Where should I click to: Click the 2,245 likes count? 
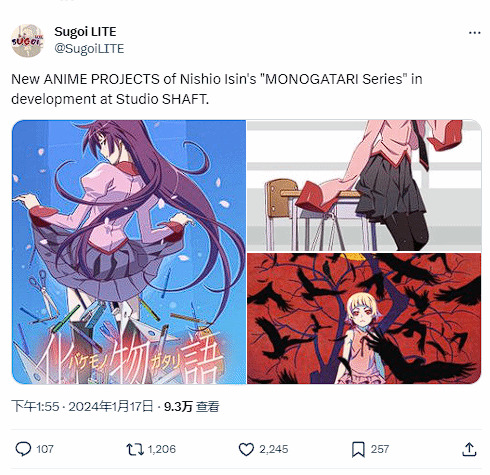pos(274,449)
